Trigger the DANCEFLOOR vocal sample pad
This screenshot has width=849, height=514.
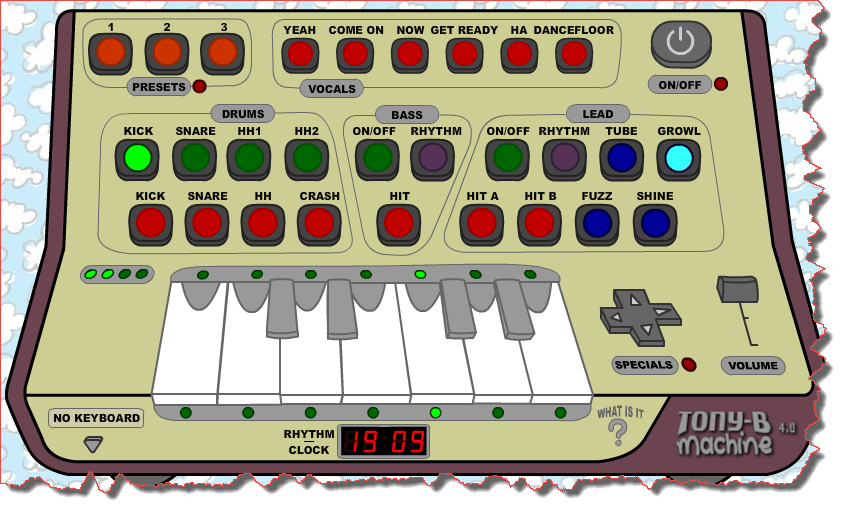pyautogui.click(x=573, y=53)
